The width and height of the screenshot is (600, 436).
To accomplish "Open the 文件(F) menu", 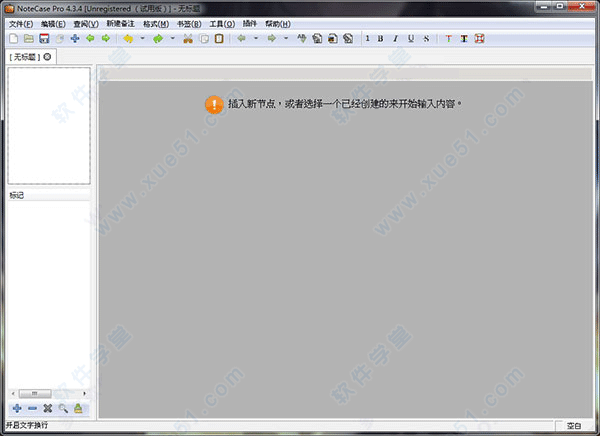I will (21, 24).
